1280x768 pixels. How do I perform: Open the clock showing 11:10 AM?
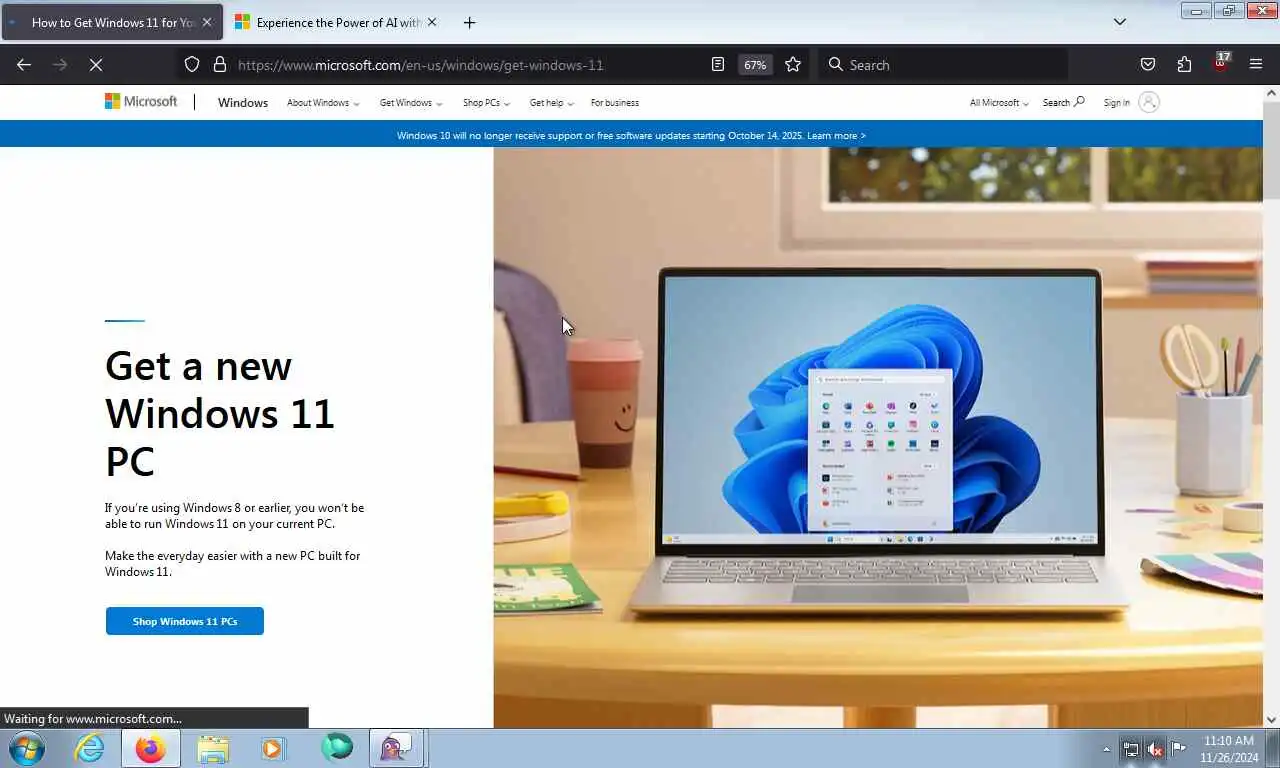coord(1228,749)
